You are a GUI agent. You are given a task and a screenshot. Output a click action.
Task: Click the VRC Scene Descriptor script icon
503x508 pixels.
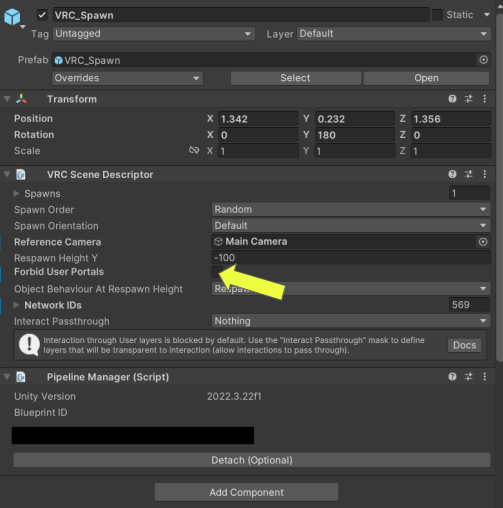[21, 174]
